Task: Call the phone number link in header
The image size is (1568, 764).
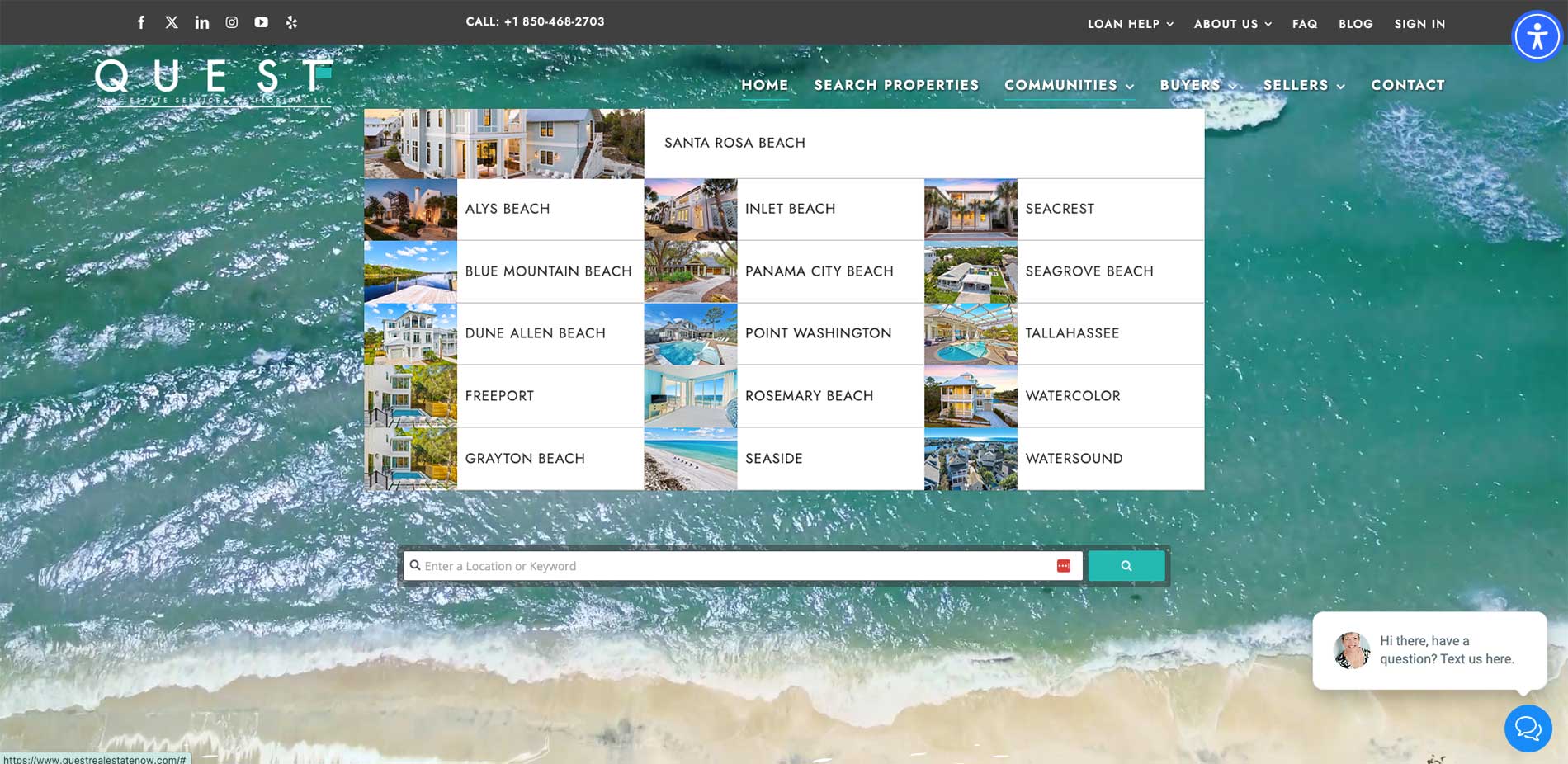Action: click(x=535, y=21)
